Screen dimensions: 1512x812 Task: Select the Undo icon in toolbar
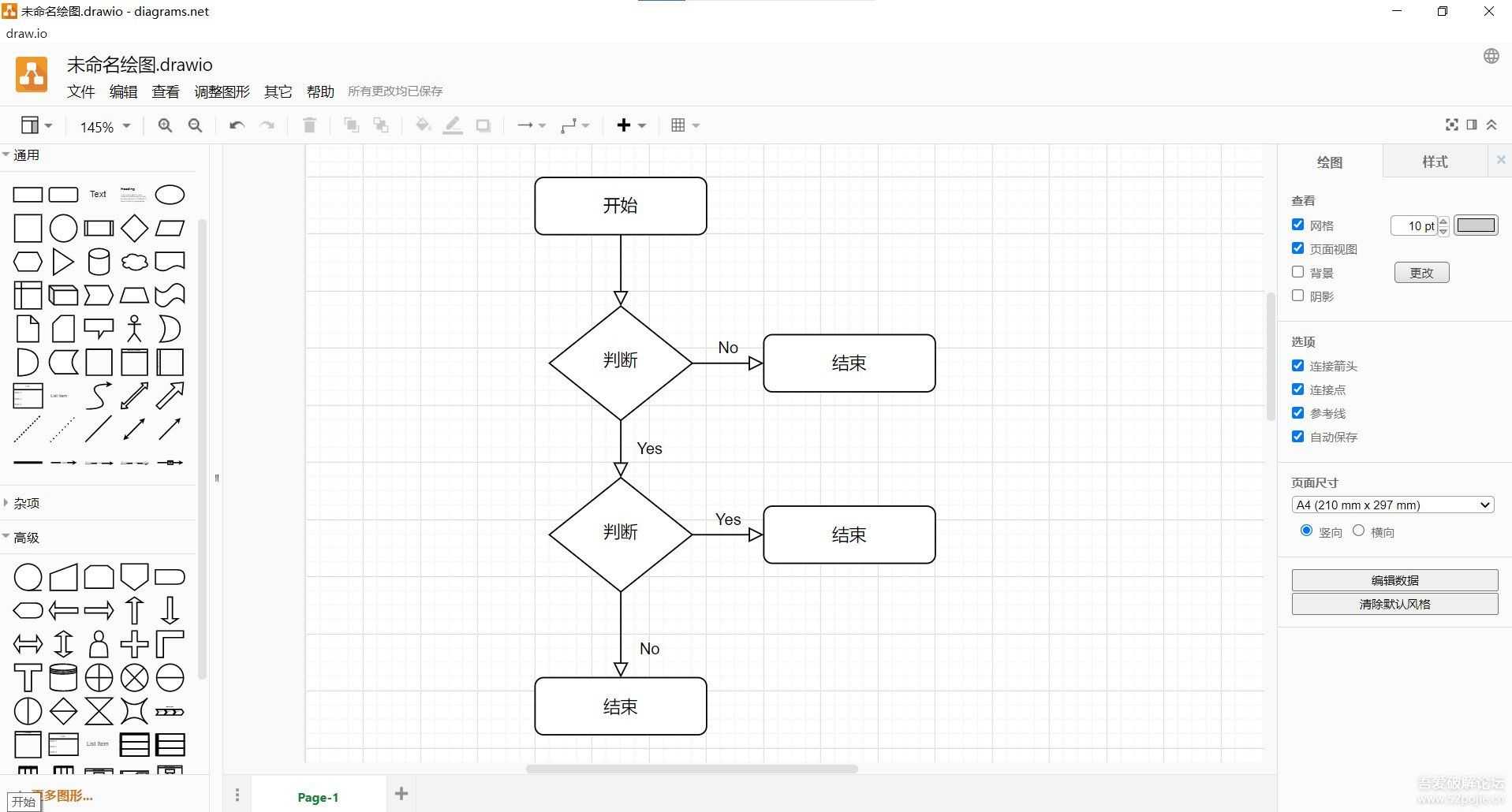point(236,125)
